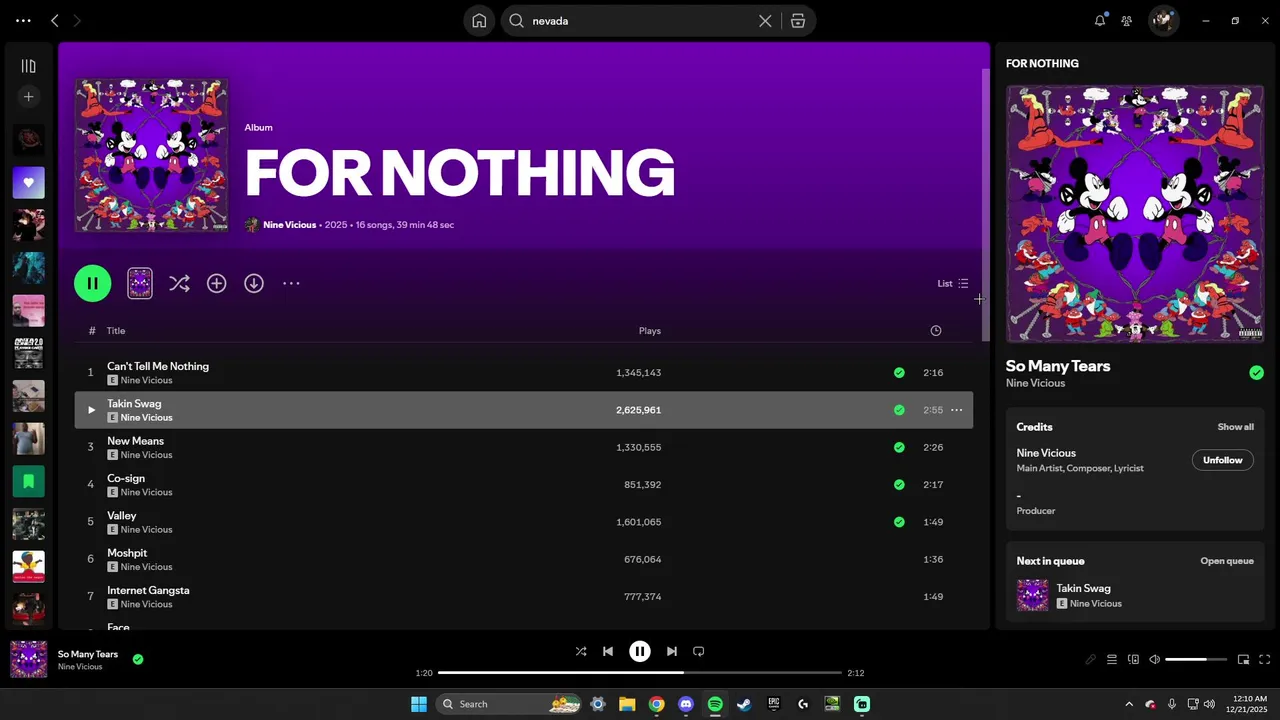
Task: Download the album
Action: 254,283
